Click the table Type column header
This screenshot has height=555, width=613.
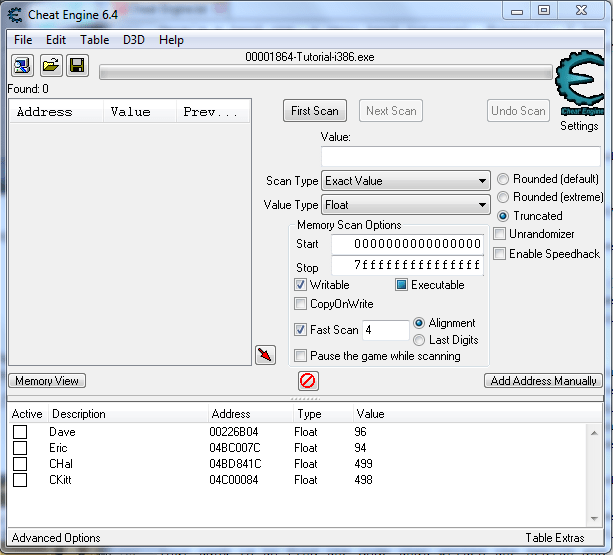coord(323,414)
